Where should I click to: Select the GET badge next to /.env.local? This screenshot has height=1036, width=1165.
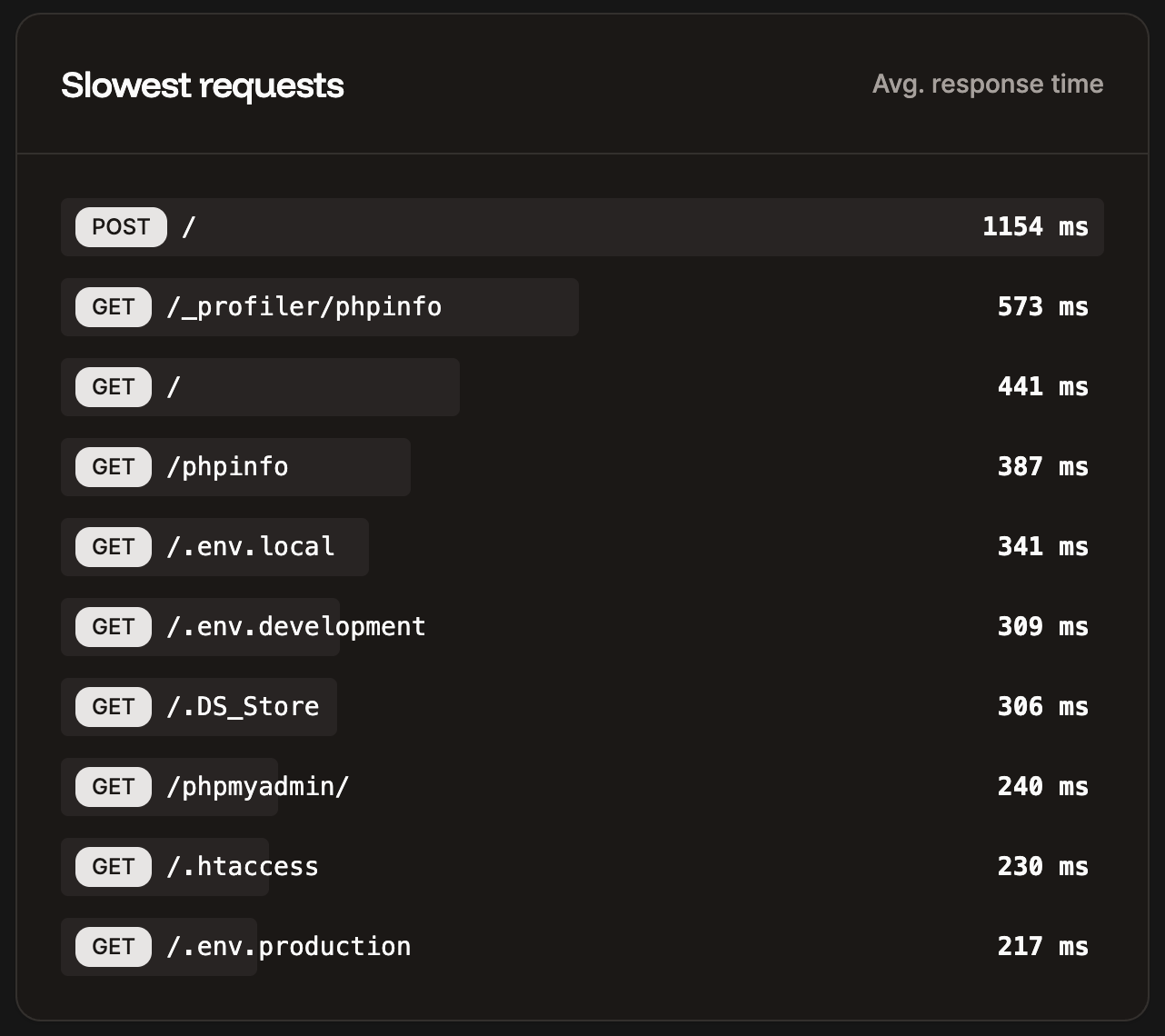(x=112, y=546)
